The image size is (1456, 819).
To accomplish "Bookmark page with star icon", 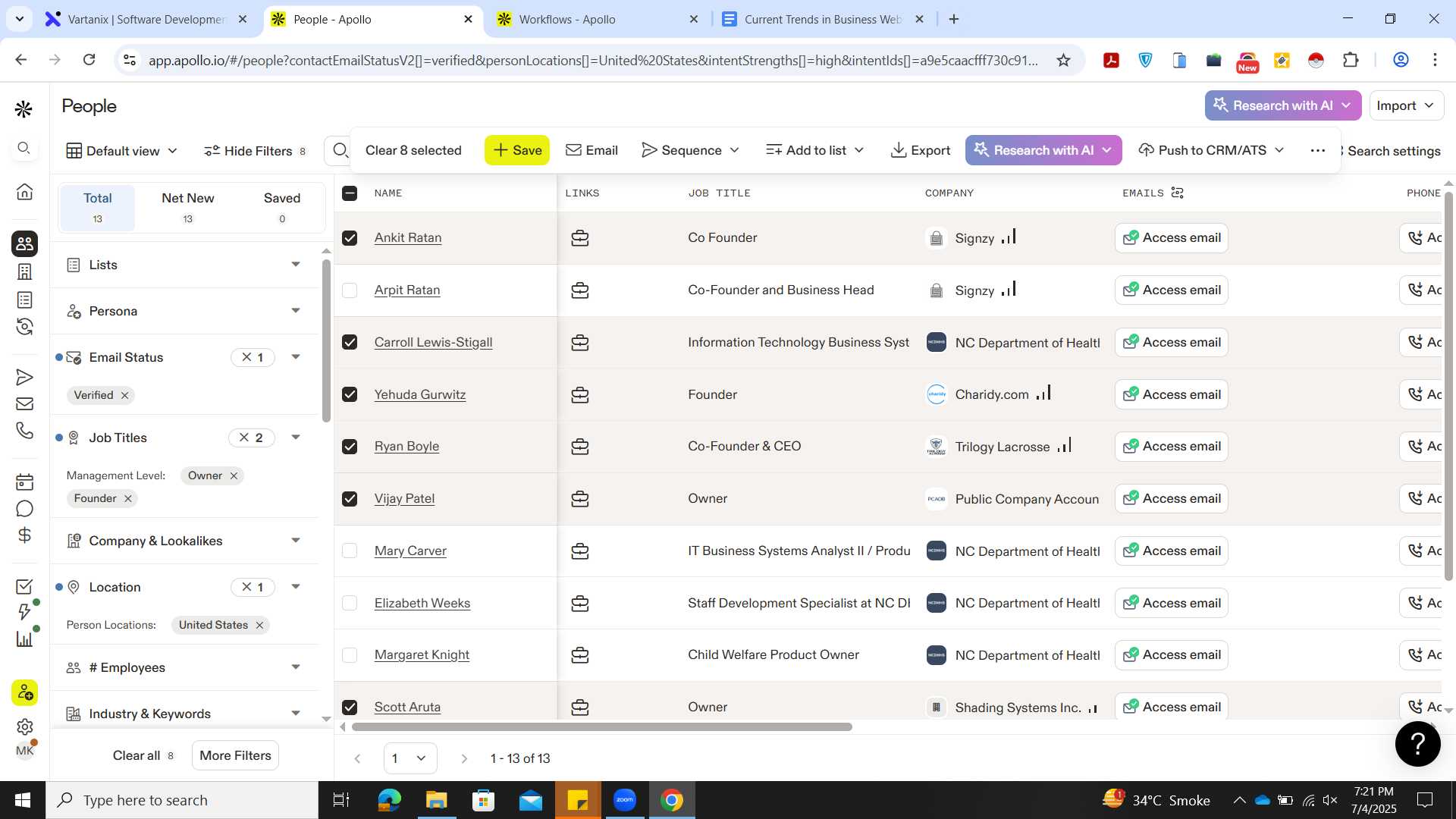I will tap(1063, 60).
